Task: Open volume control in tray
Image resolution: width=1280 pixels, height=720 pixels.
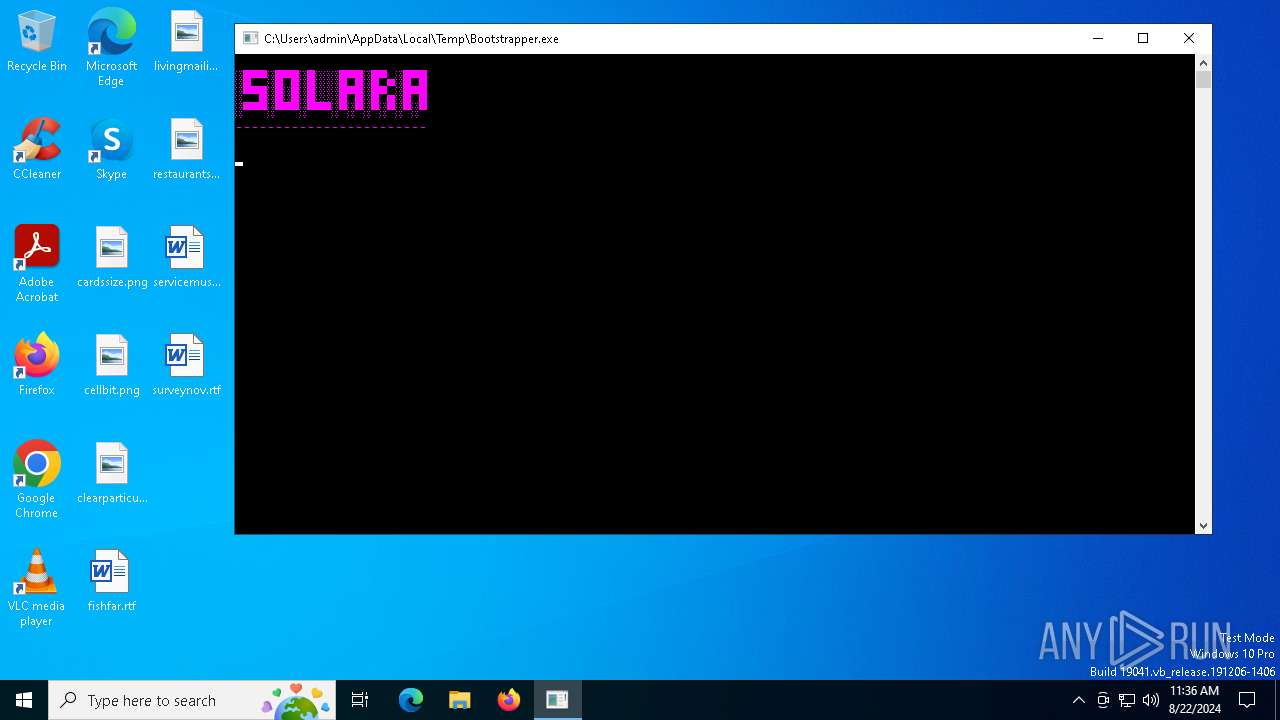Action: 1151,700
